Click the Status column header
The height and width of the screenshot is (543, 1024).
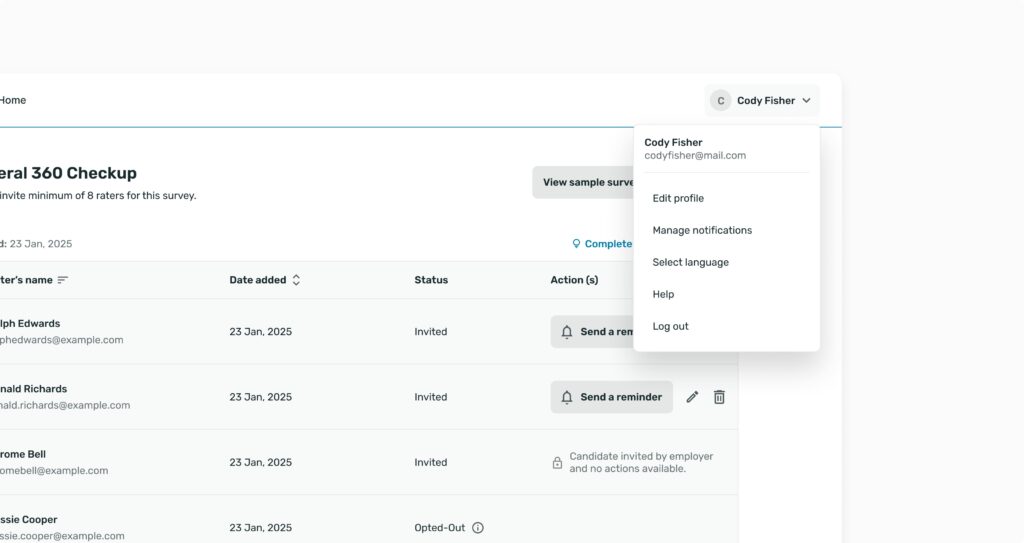[431, 280]
